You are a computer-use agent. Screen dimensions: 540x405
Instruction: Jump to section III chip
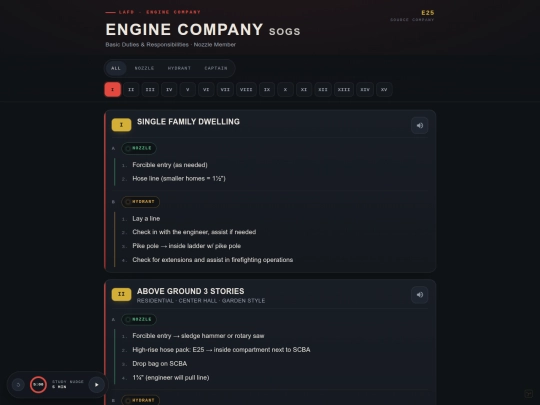tap(150, 90)
